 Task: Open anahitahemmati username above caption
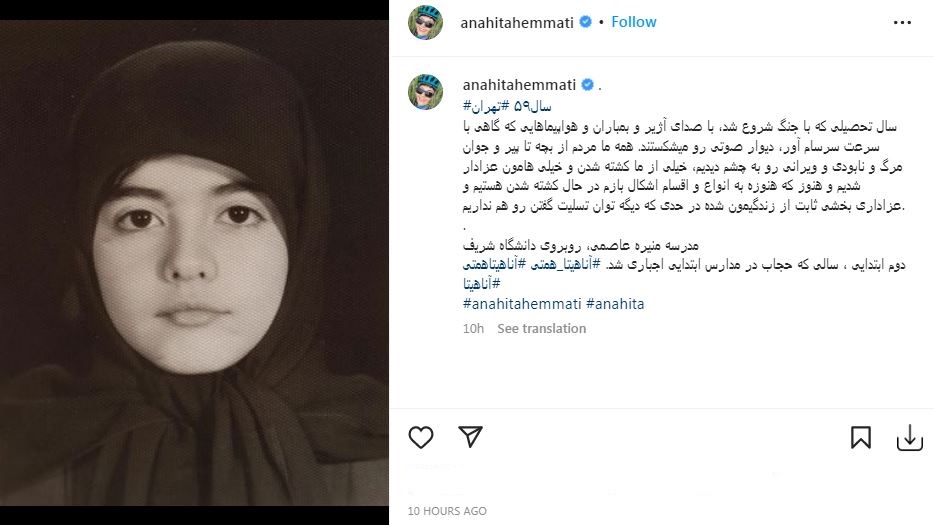coord(519,85)
